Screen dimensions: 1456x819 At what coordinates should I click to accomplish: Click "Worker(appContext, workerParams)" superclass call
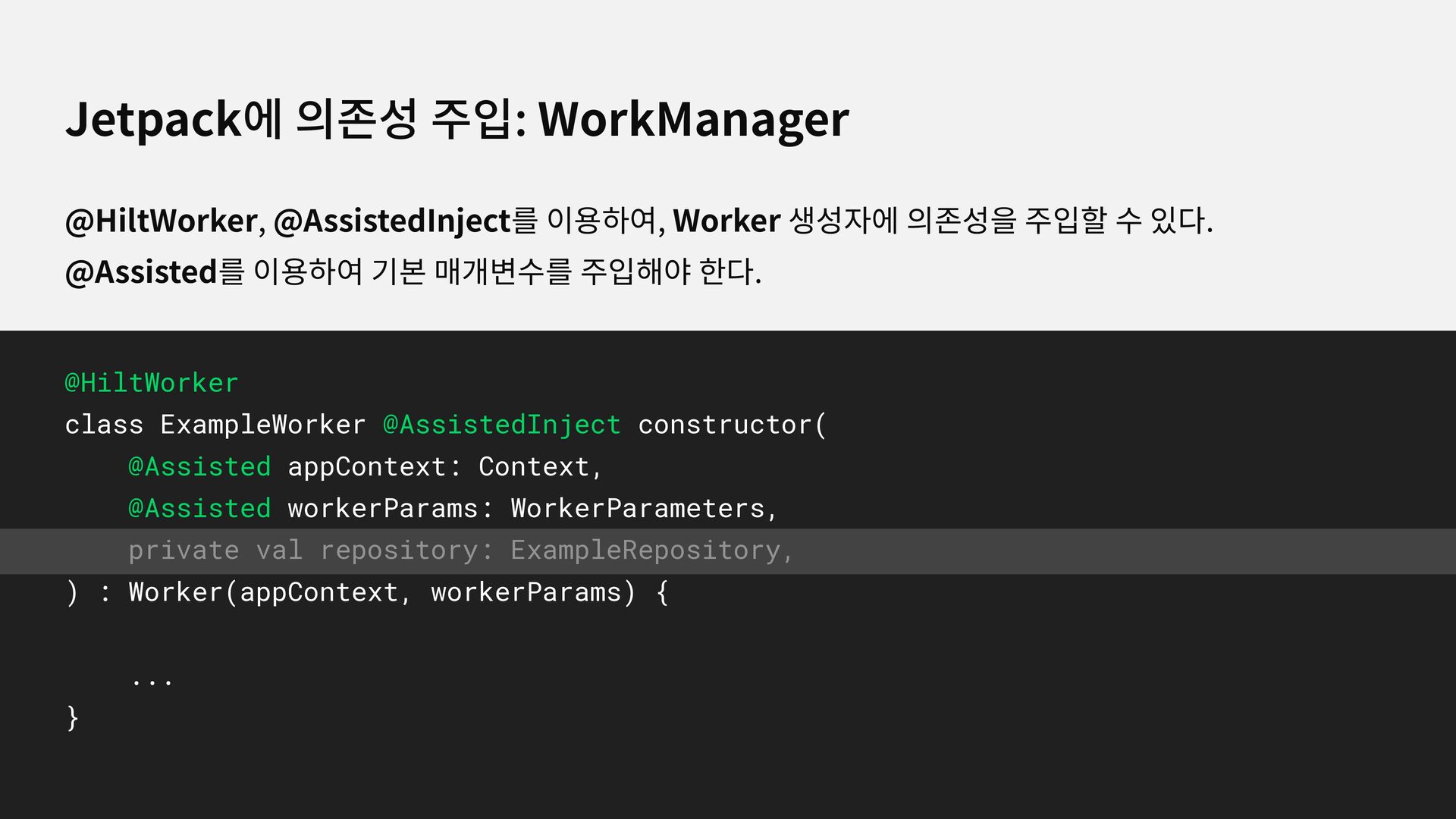click(x=381, y=592)
